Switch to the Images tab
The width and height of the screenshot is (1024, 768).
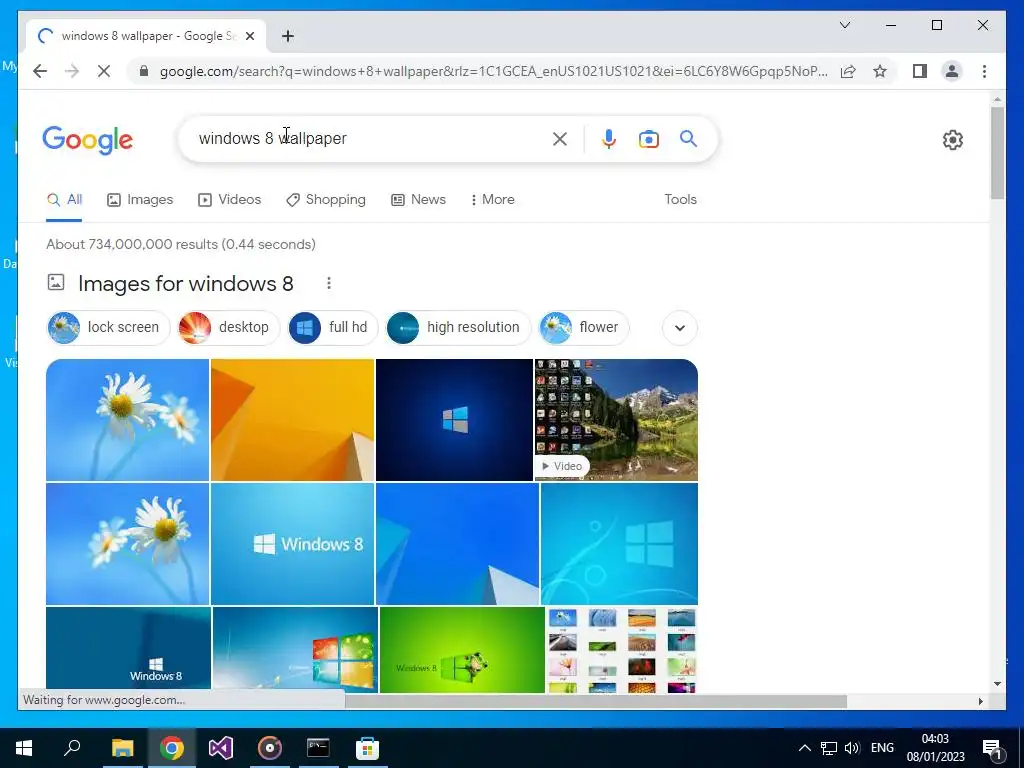point(140,199)
